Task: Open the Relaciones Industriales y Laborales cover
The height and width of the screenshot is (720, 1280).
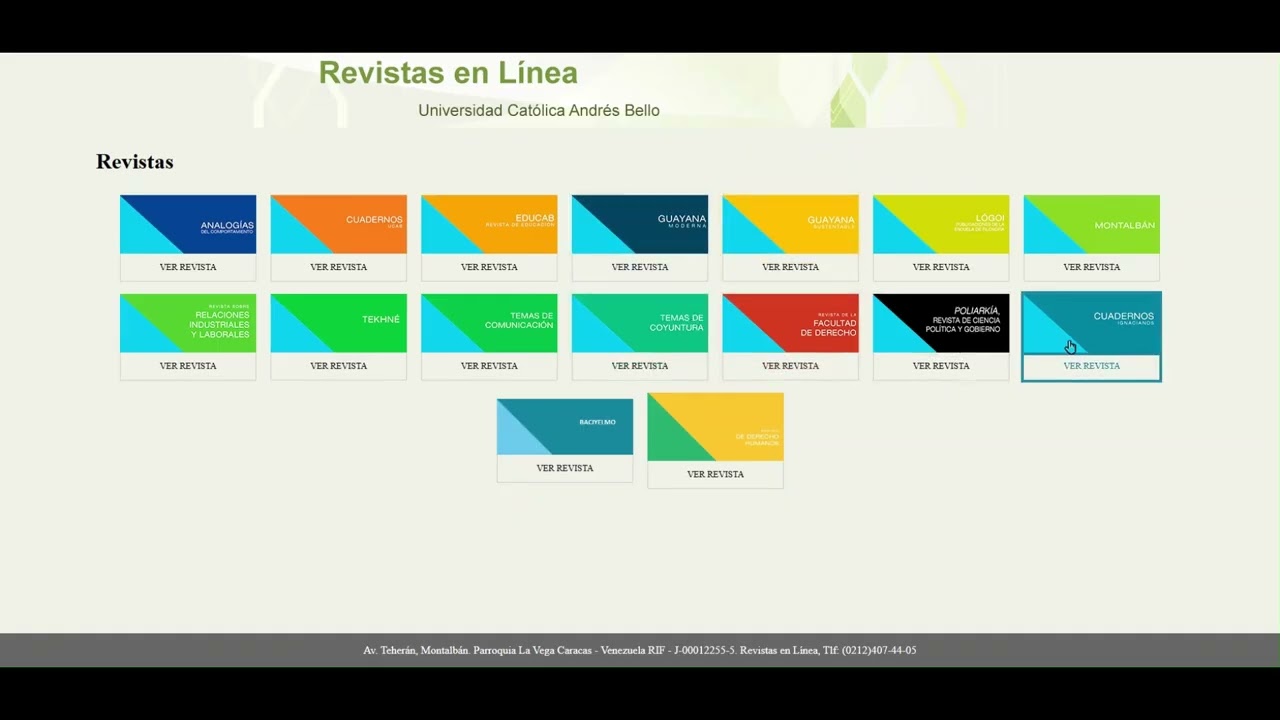Action: click(x=188, y=323)
